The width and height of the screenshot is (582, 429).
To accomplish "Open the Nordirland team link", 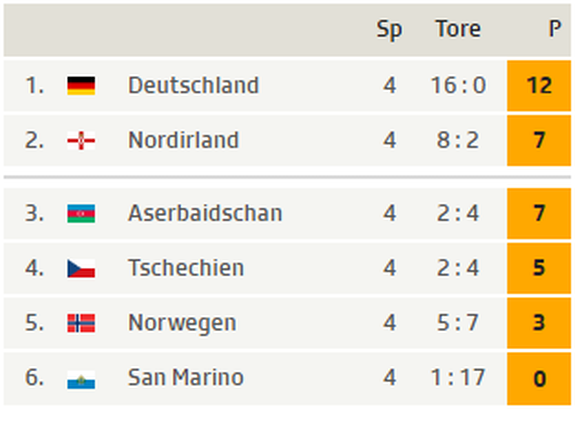I will click(x=183, y=140).
